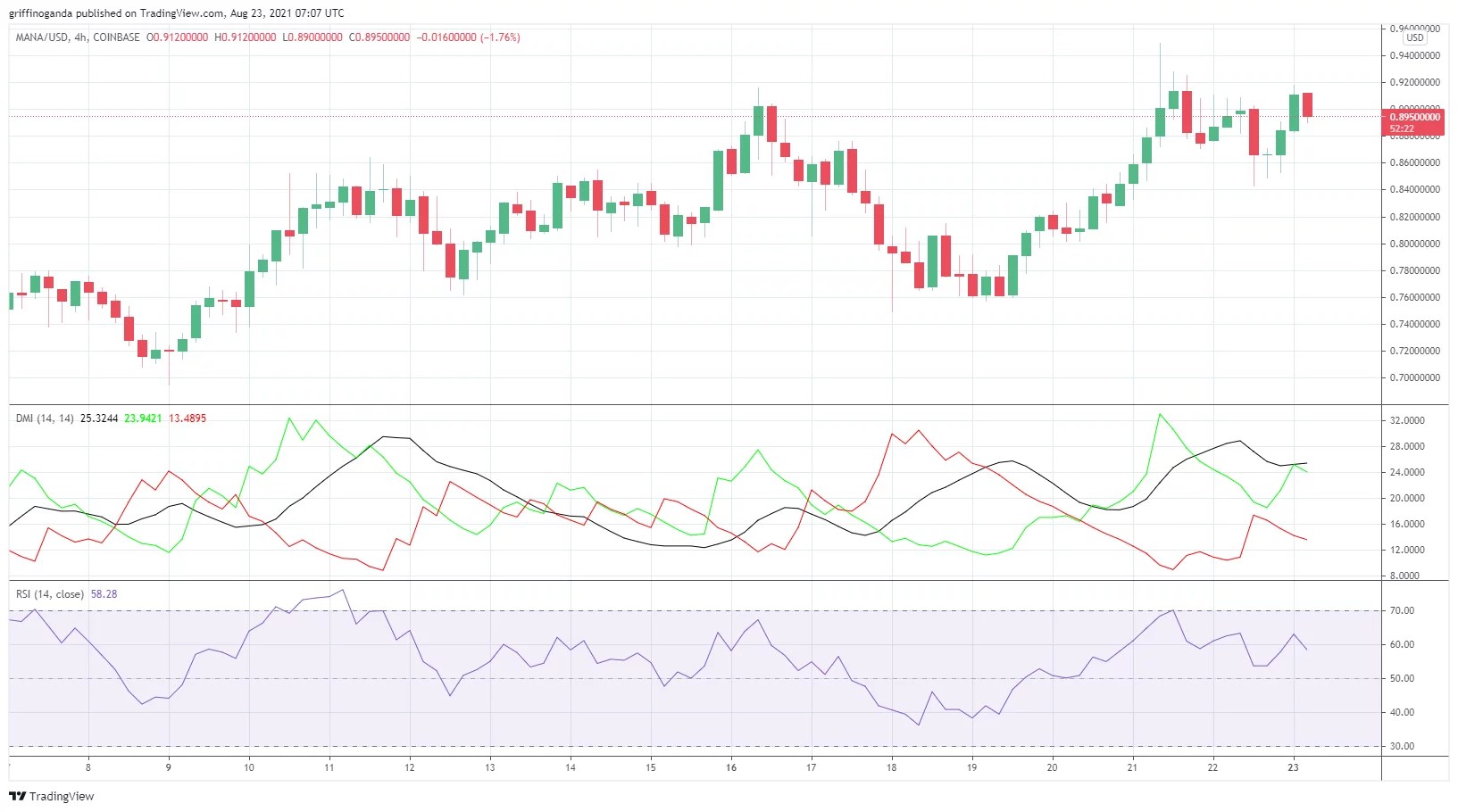This screenshot has height=812, width=1458.
Task: Open the RSI value 58.28 readout
Action: [106, 592]
